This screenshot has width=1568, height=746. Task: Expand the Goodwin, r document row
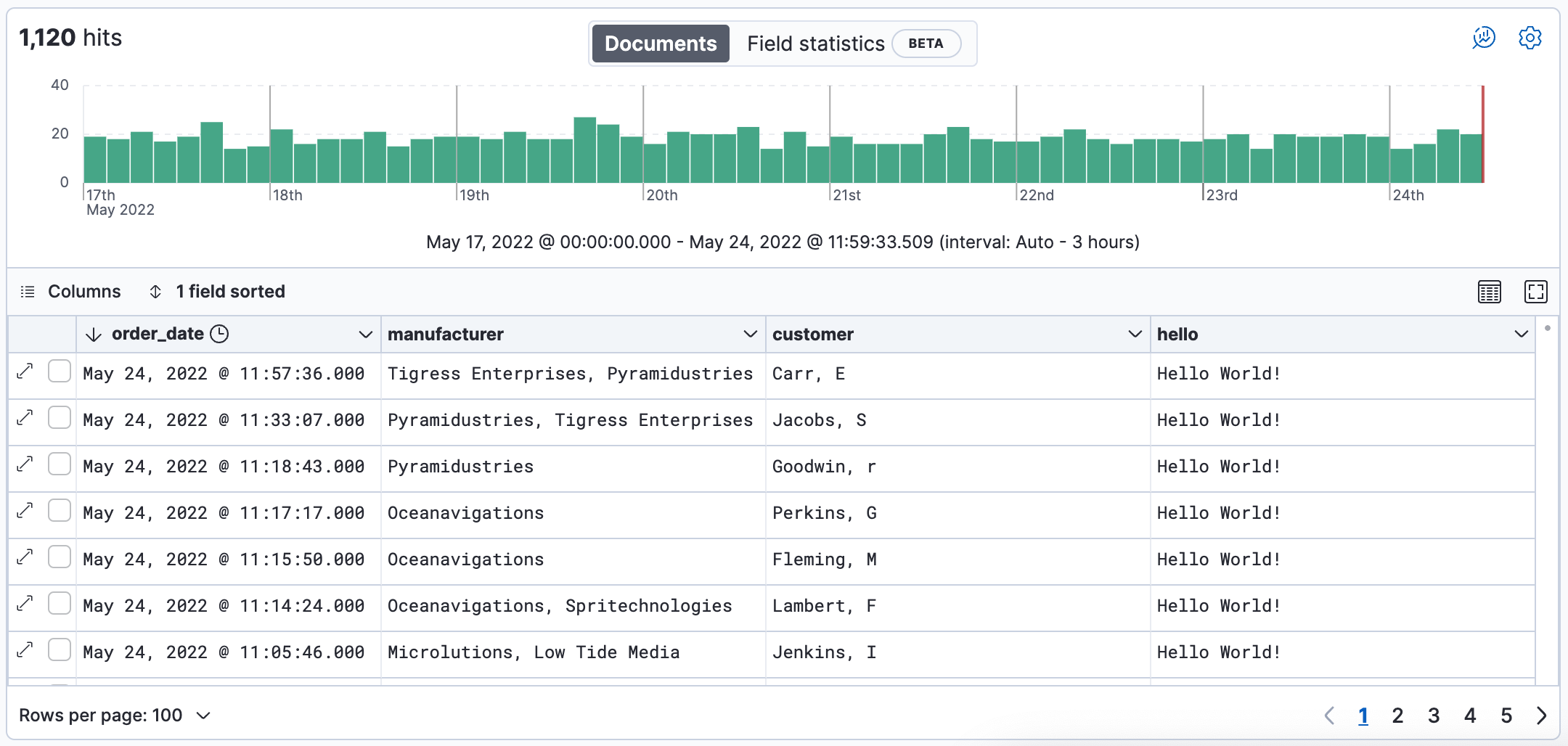pyautogui.click(x=25, y=464)
